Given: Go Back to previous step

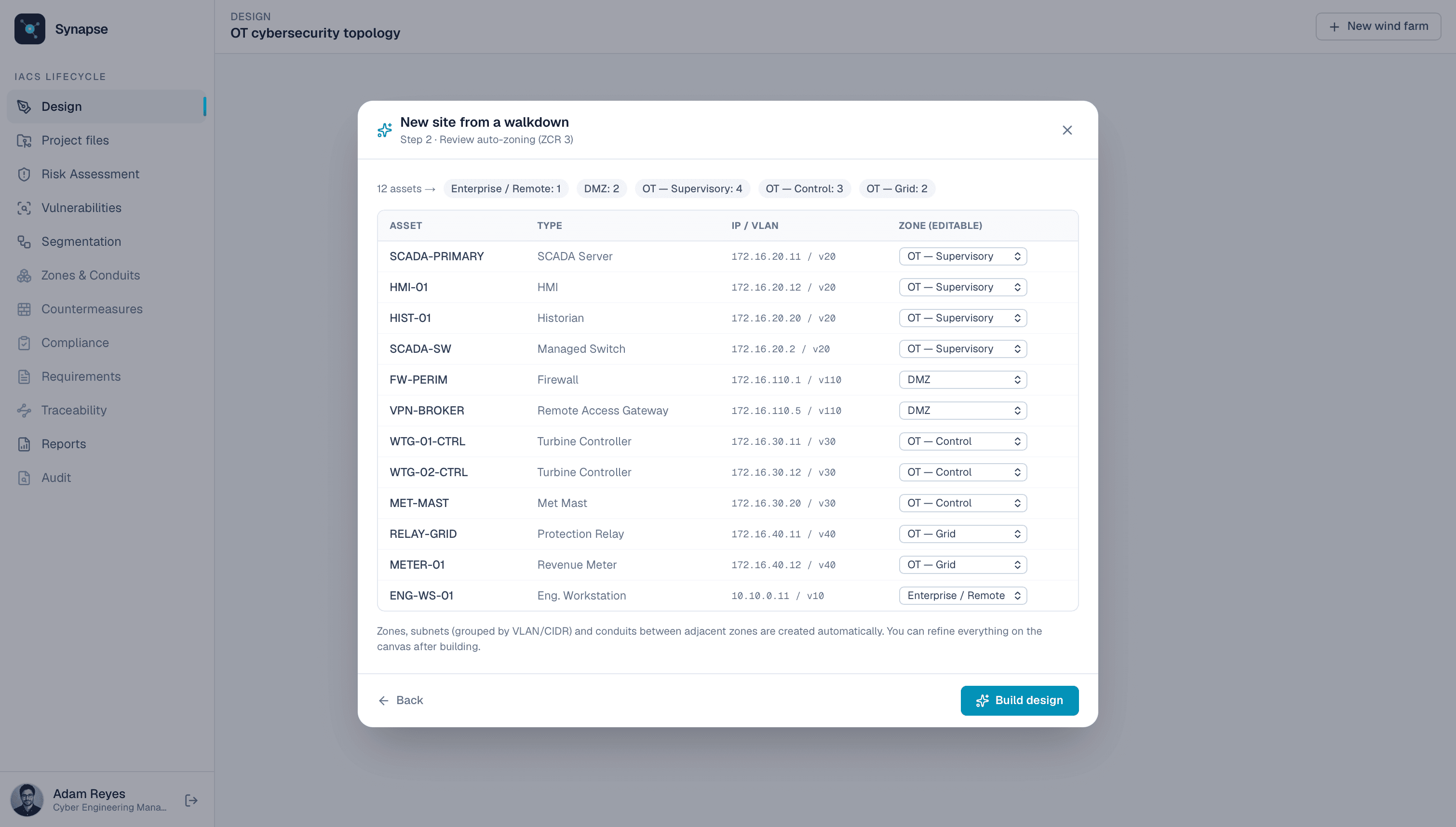Looking at the screenshot, I should [401, 700].
